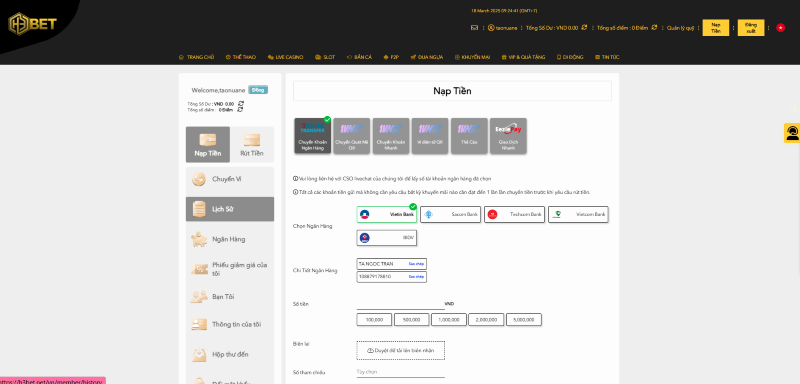This screenshot has height=384, width=800.
Task: Open Lịch Sử in sidebar
Action: point(230,209)
